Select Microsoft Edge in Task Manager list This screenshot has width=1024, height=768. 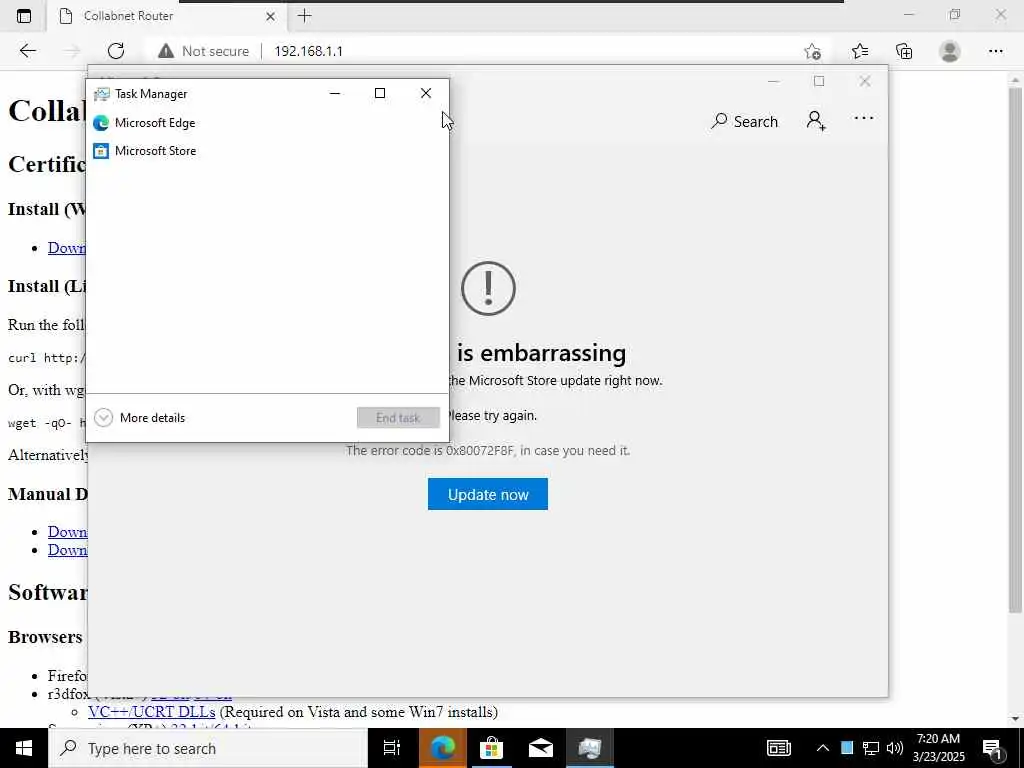pyautogui.click(x=267, y=123)
